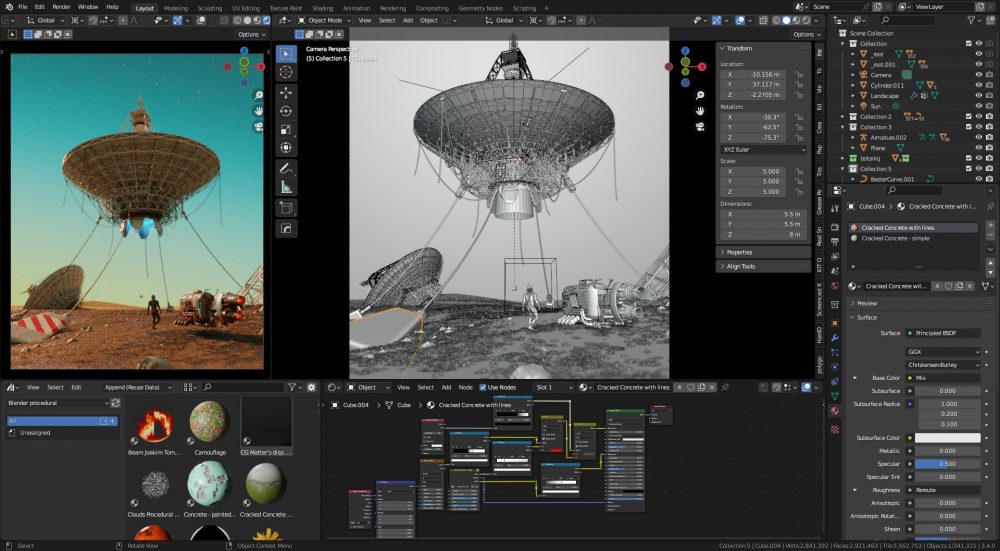1000x551 pixels.
Task: Select the Unassigned catalog in asset browser
Action: [62, 432]
